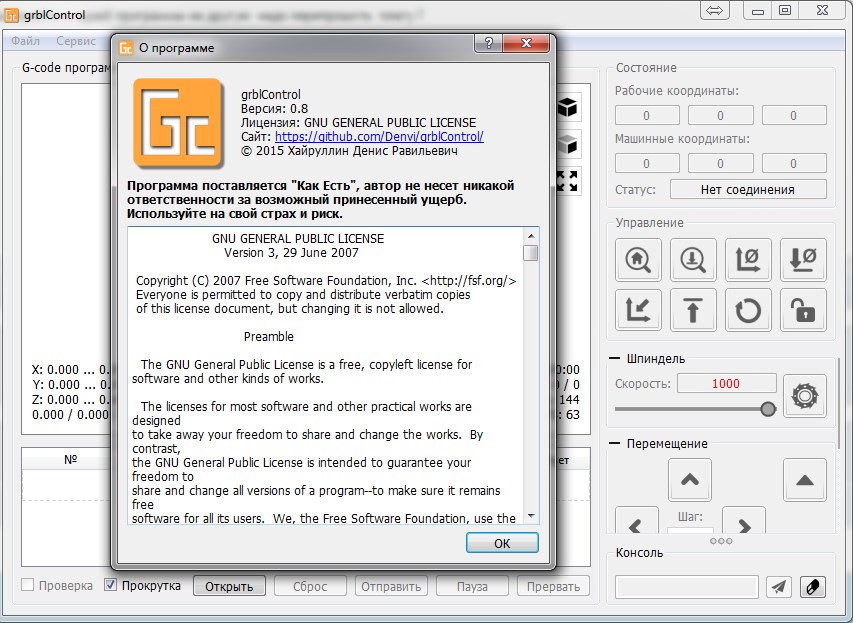Click the Нет соединения status field
This screenshot has height=623, width=853.
[748, 189]
